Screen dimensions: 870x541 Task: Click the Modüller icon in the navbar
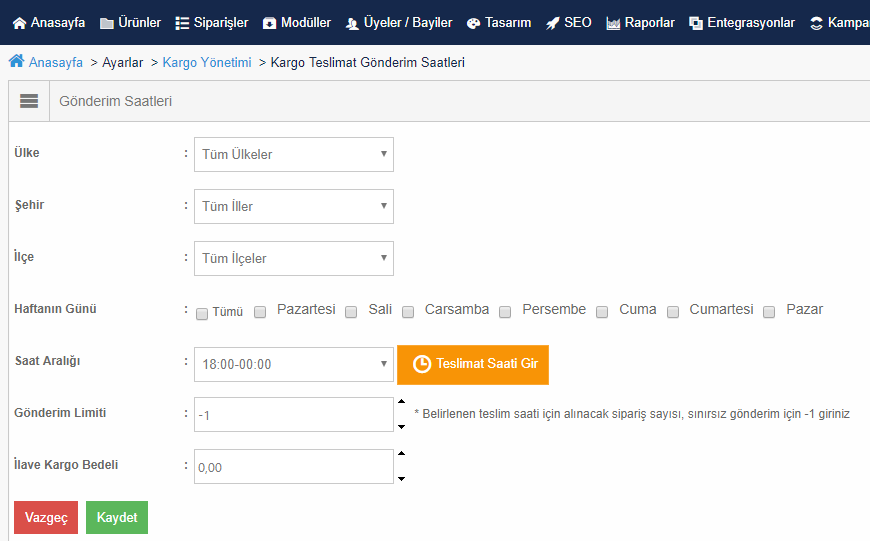pyautogui.click(x=270, y=23)
